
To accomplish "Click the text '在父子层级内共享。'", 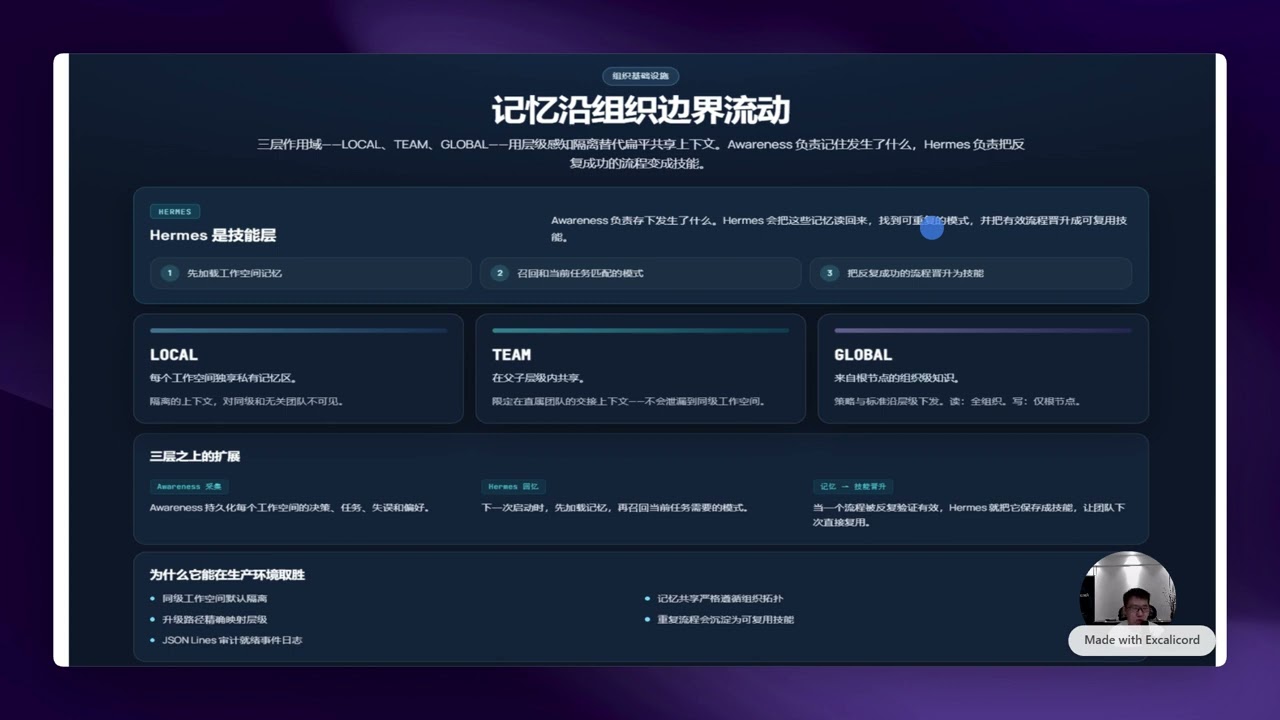I will (x=538, y=379).
